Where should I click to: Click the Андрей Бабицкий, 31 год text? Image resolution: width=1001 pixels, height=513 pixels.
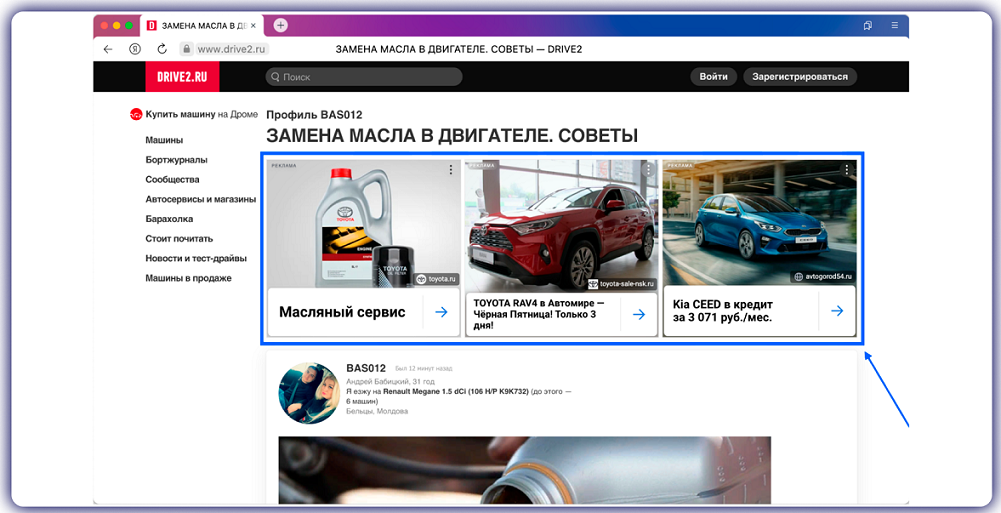tap(390, 382)
